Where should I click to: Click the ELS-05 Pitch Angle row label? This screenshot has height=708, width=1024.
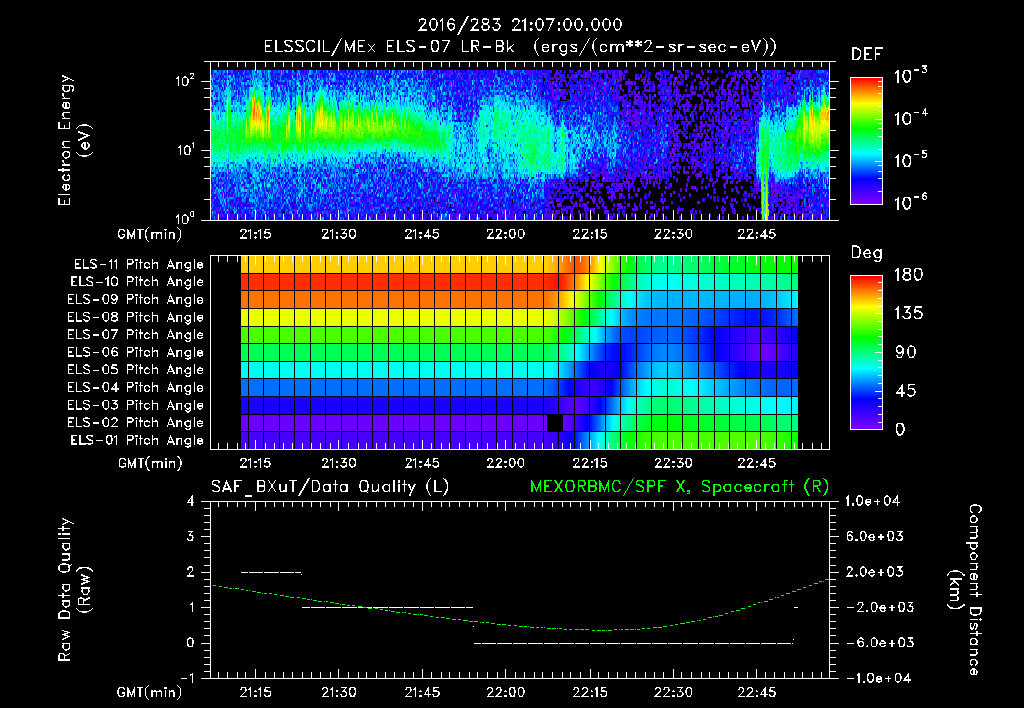(x=135, y=370)
